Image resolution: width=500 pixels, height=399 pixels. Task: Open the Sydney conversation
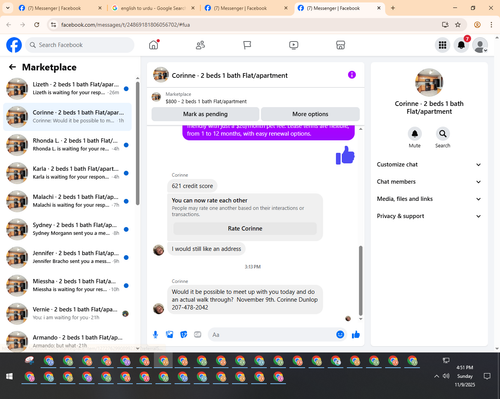(68, 229)
